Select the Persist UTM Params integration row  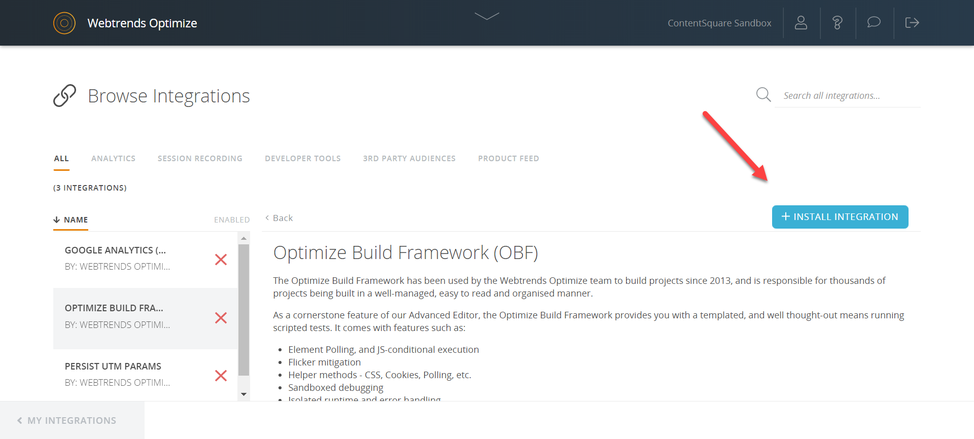[x=145, y=374]
